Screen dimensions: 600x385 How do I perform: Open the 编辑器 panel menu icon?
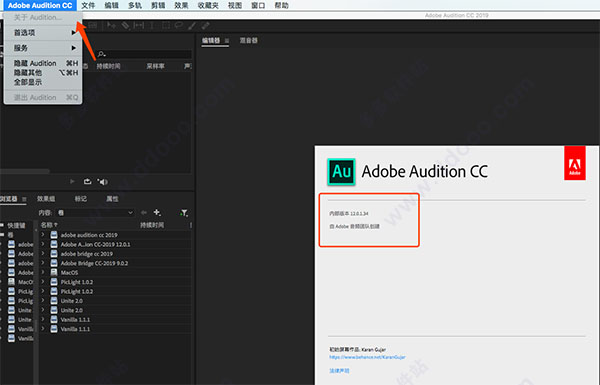(227, 41)
